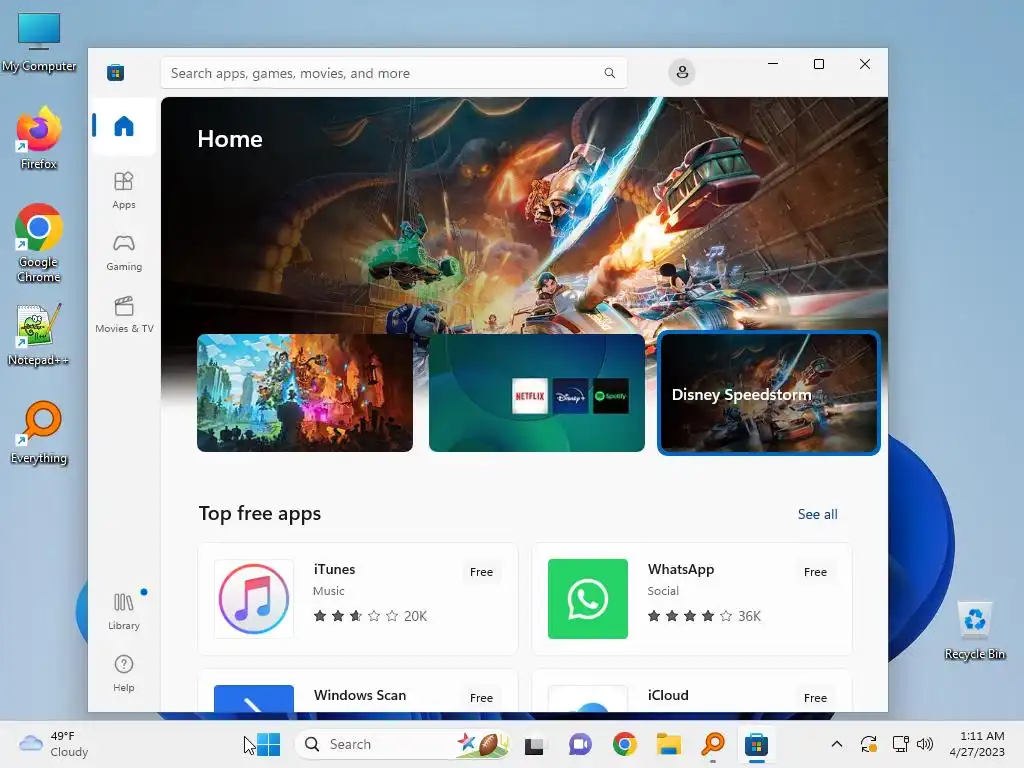Go to the Gaming section

pyautogui.click(x=123, y=252)
